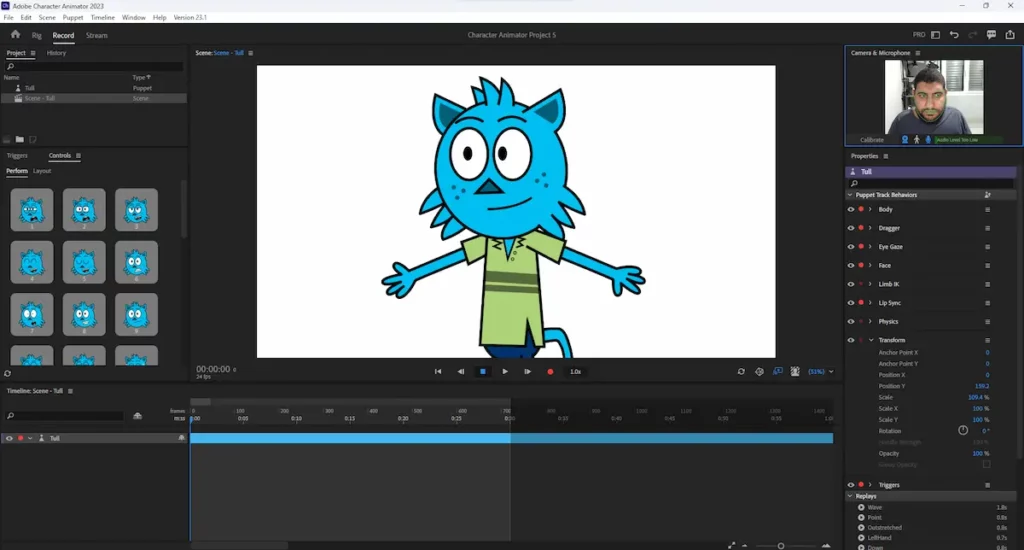Hide the Body behavior eye icon
Viewport: 1024px width, 550px height.
pos(850,210)
